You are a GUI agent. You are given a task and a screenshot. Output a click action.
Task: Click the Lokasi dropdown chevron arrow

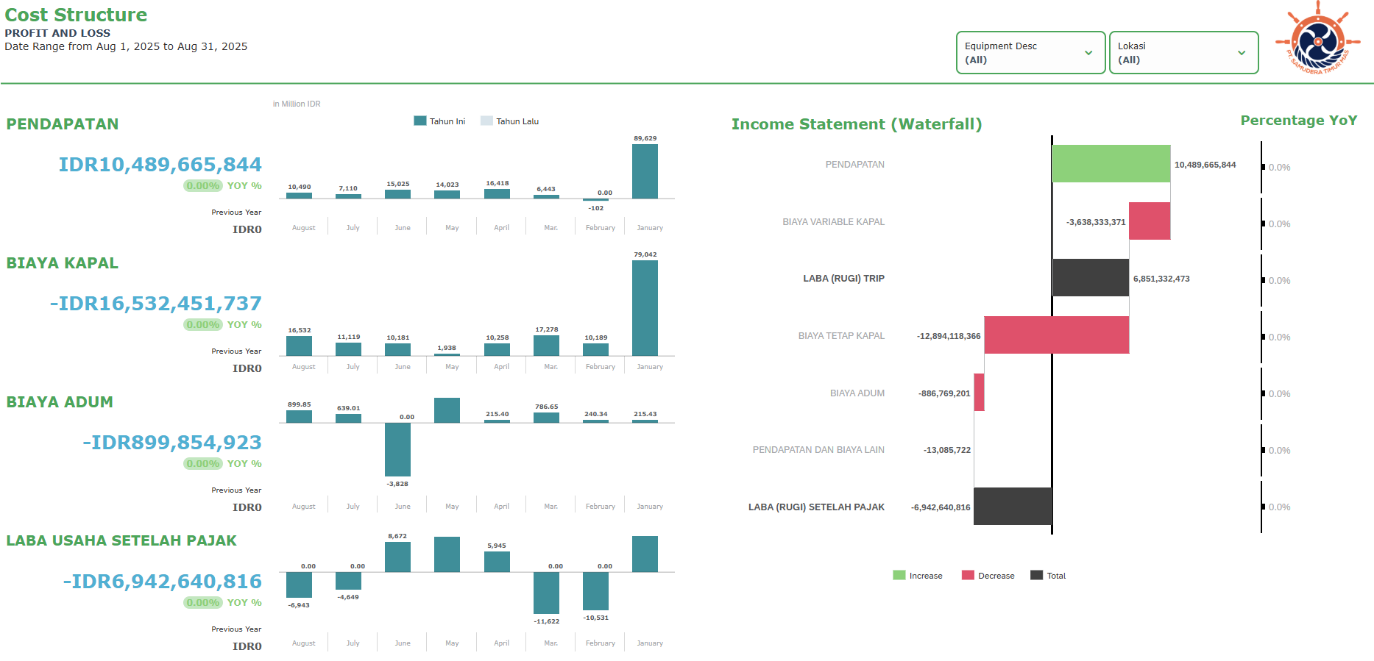click(1241, 52)
